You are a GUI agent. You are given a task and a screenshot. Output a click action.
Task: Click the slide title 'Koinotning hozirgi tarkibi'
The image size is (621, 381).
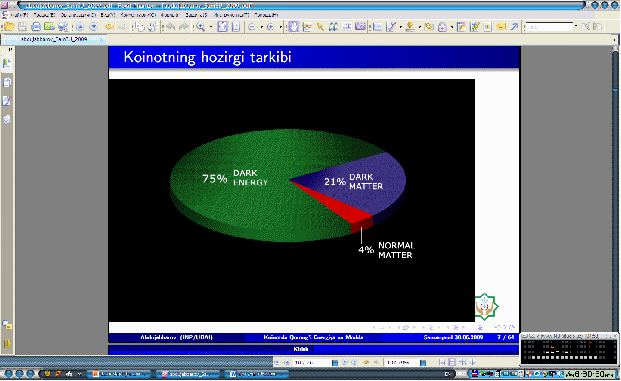208,57
